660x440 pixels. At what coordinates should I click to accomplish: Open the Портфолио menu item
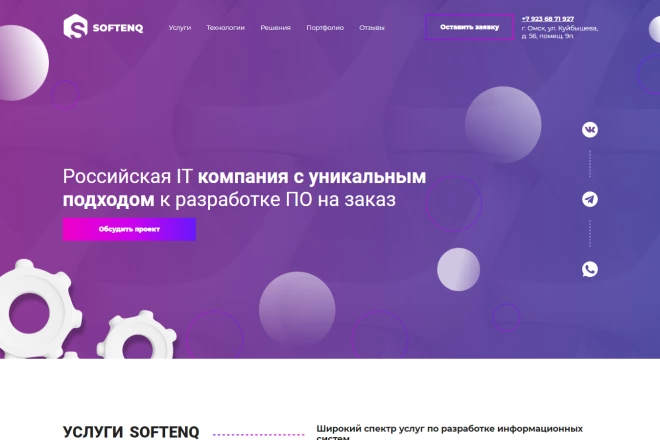point(325,28)
